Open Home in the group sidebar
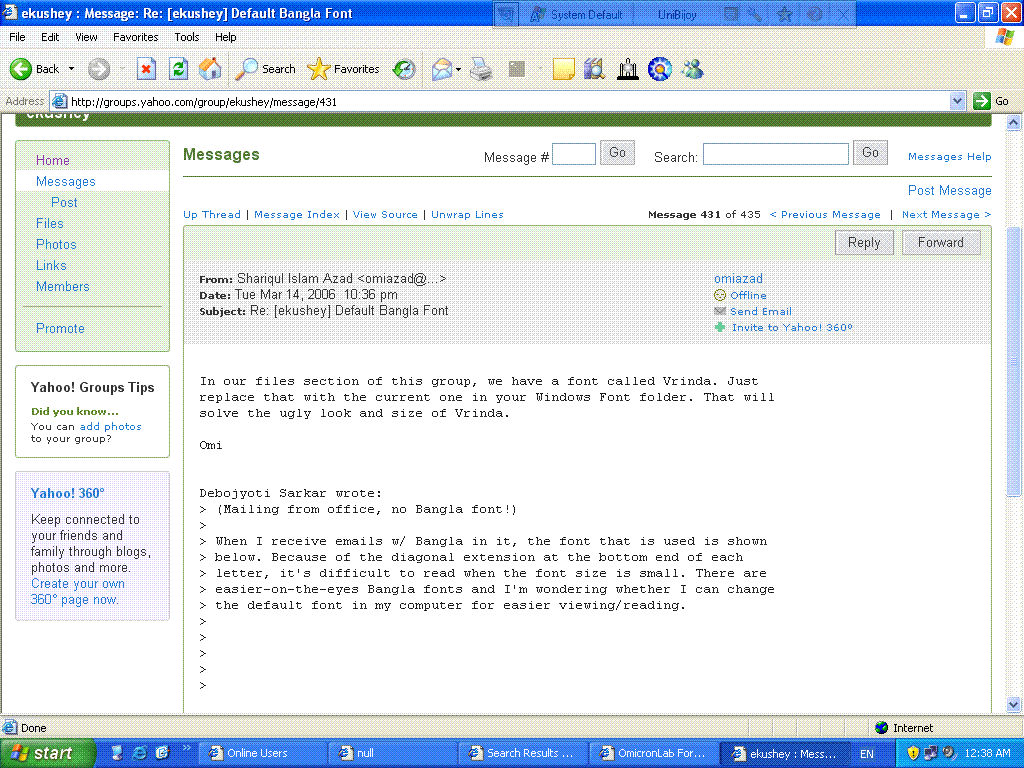The image size is (1024, 768). click(x=53, y=161)
